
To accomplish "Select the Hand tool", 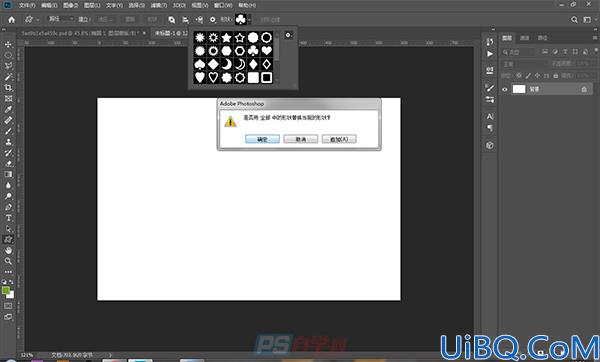I will tap(8, 251).
